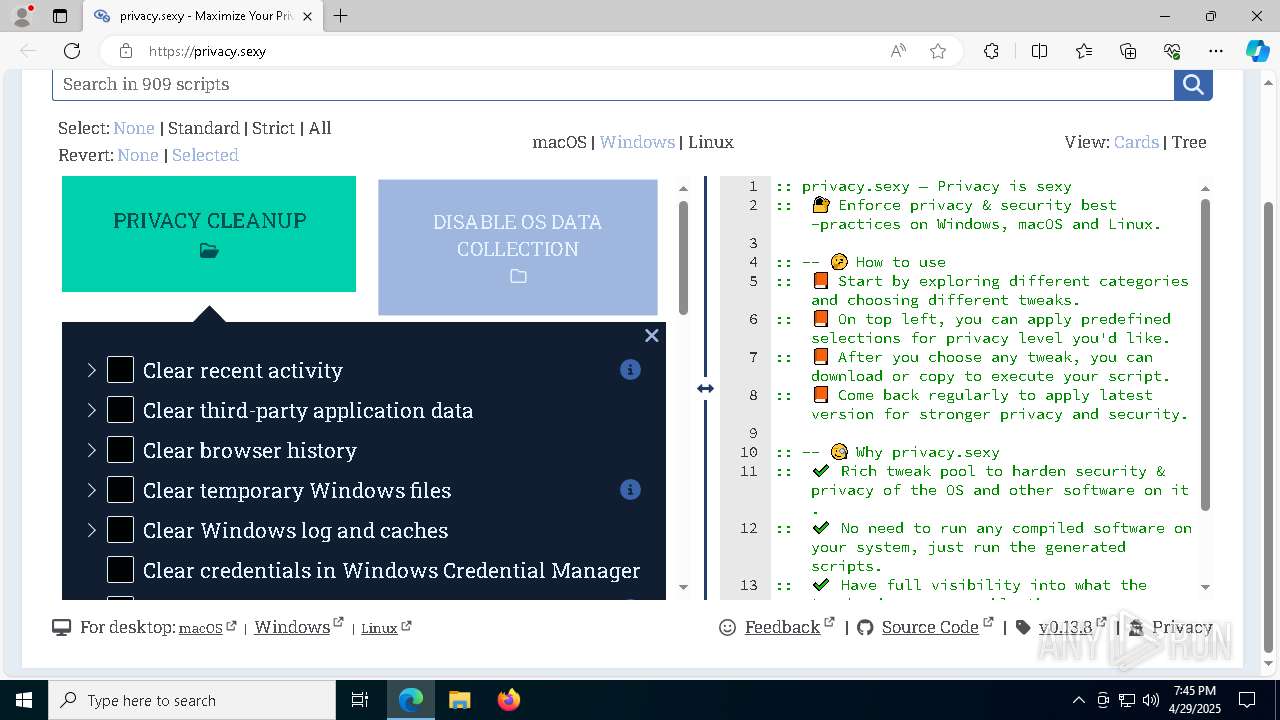Click the desktop monitor icon
Viewport: 1280px width, 720px height.
coord(61,627)
